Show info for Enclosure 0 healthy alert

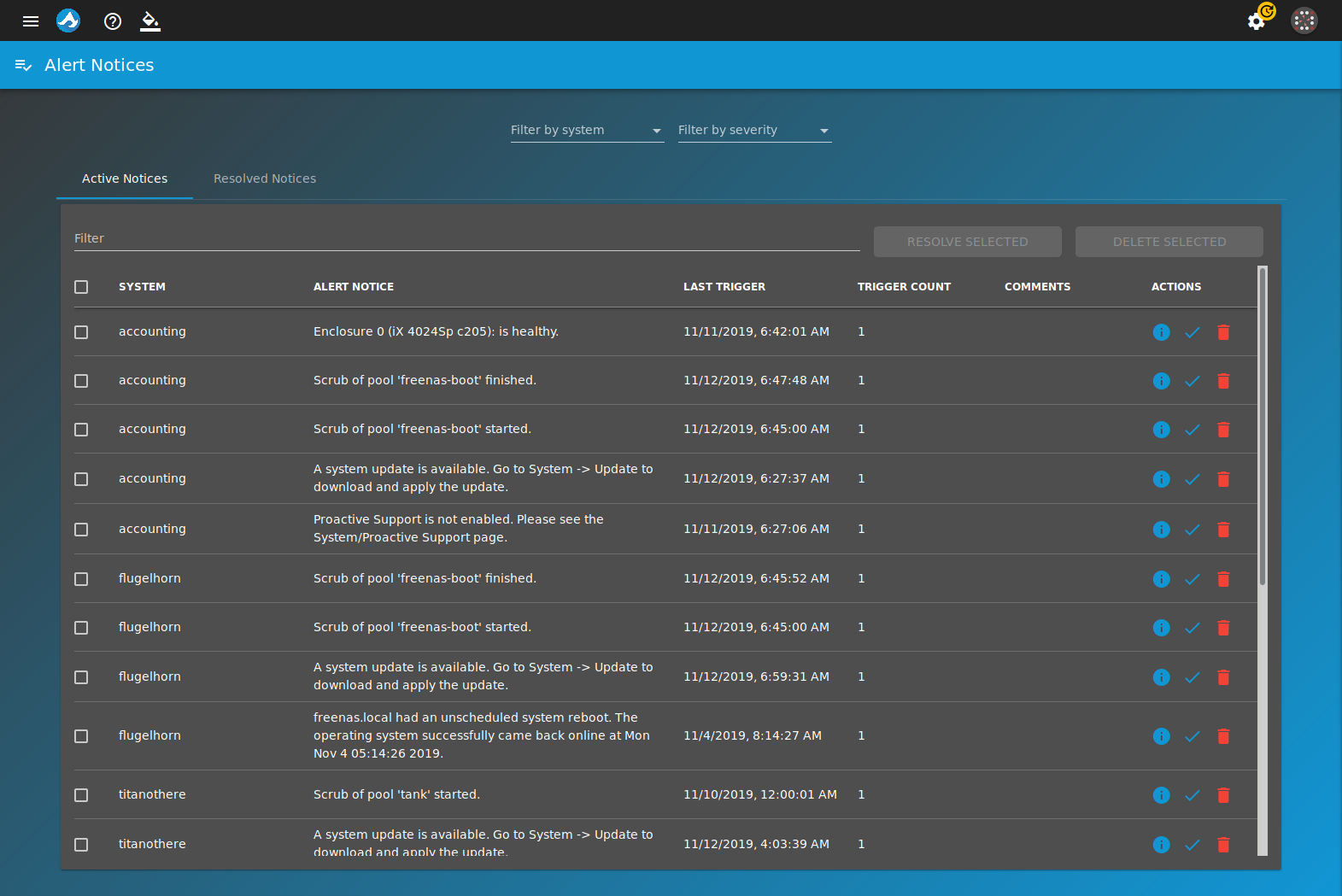point(1161,332)
